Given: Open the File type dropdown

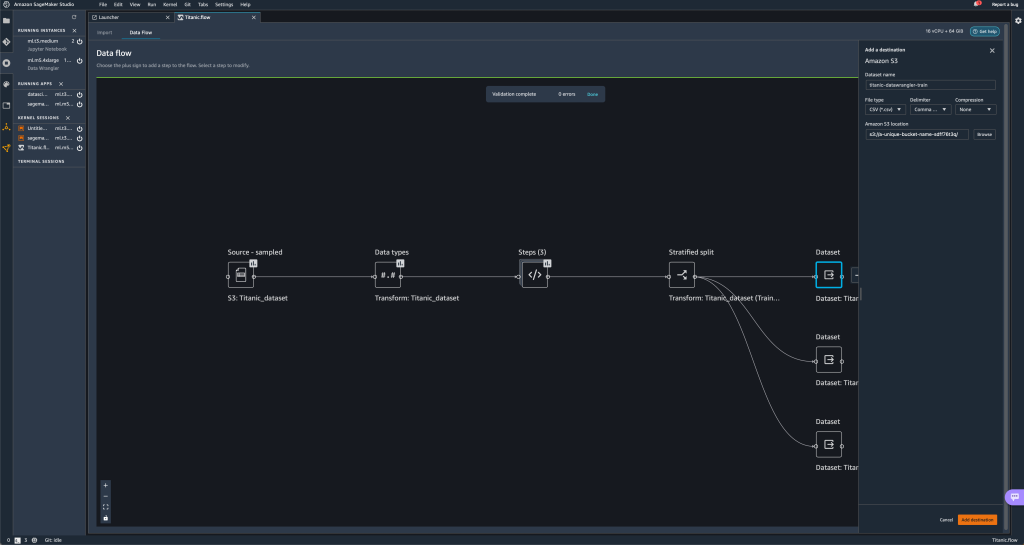Looking at the screenshot, I should tap(885, 110).
